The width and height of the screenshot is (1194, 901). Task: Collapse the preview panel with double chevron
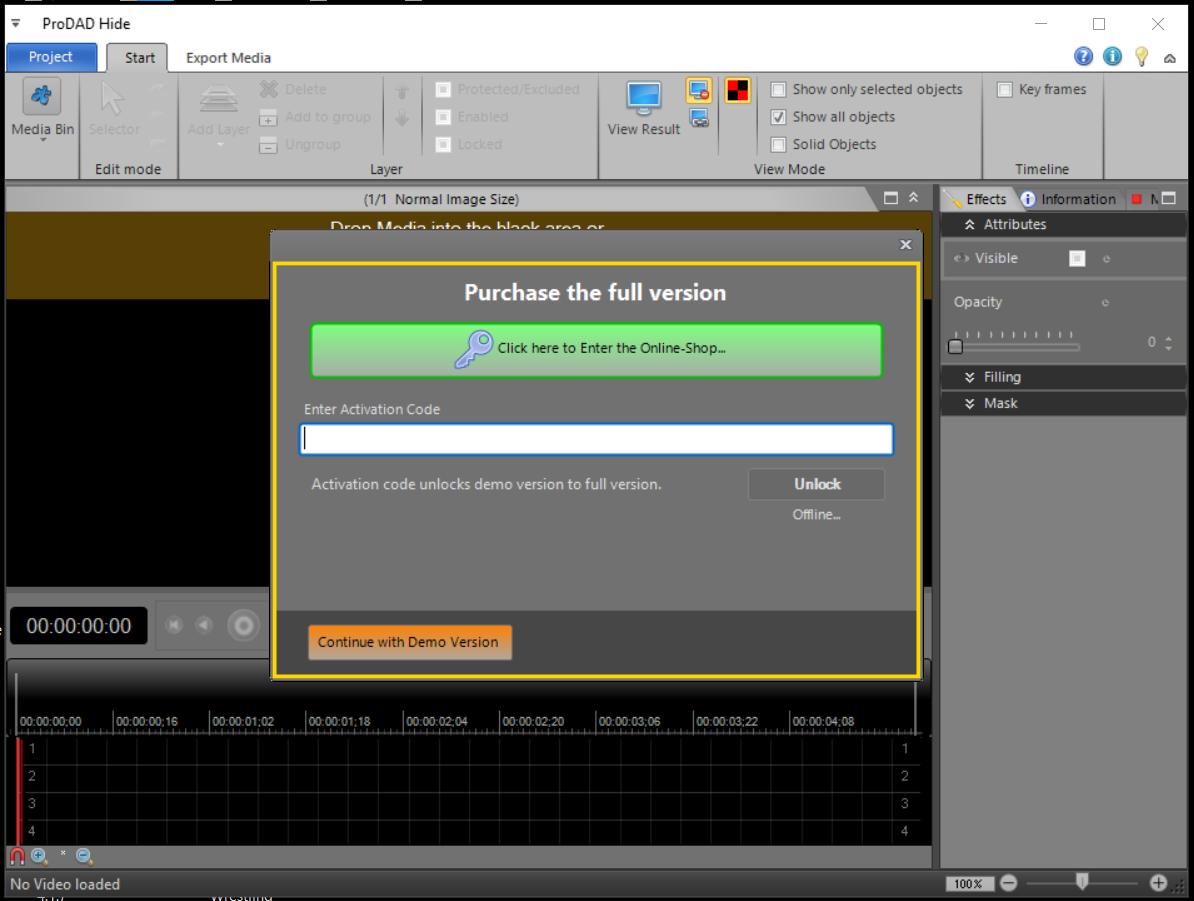[x=913, y=198]
